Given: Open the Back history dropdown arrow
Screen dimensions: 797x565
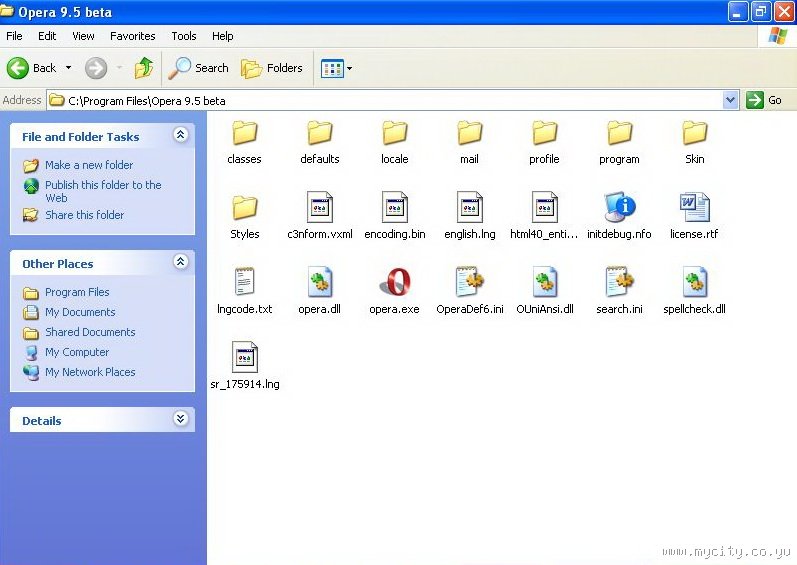Looking at the screenshot, I should point(69,68).
